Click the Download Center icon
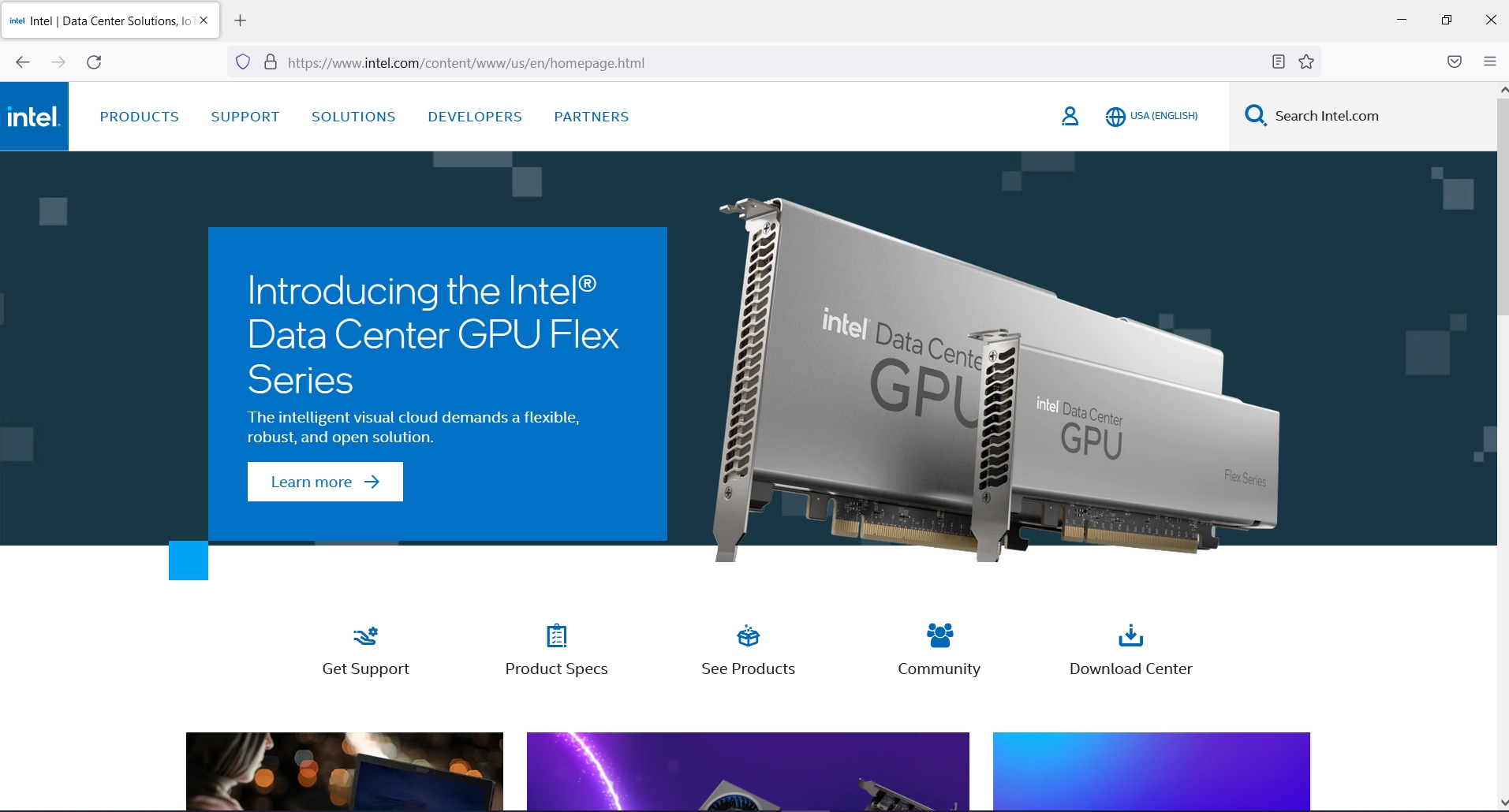The image size is (1509, 812). point(1130,635)
